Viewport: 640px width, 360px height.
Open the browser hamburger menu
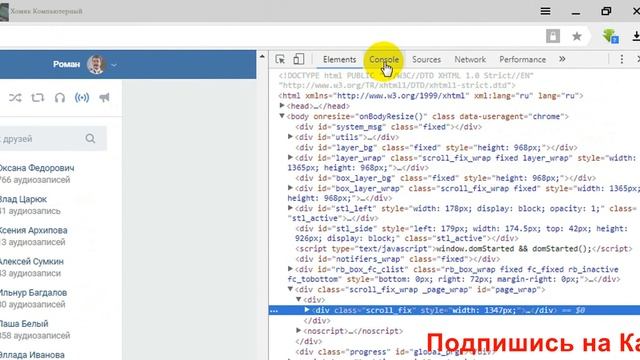coord(545,11)
